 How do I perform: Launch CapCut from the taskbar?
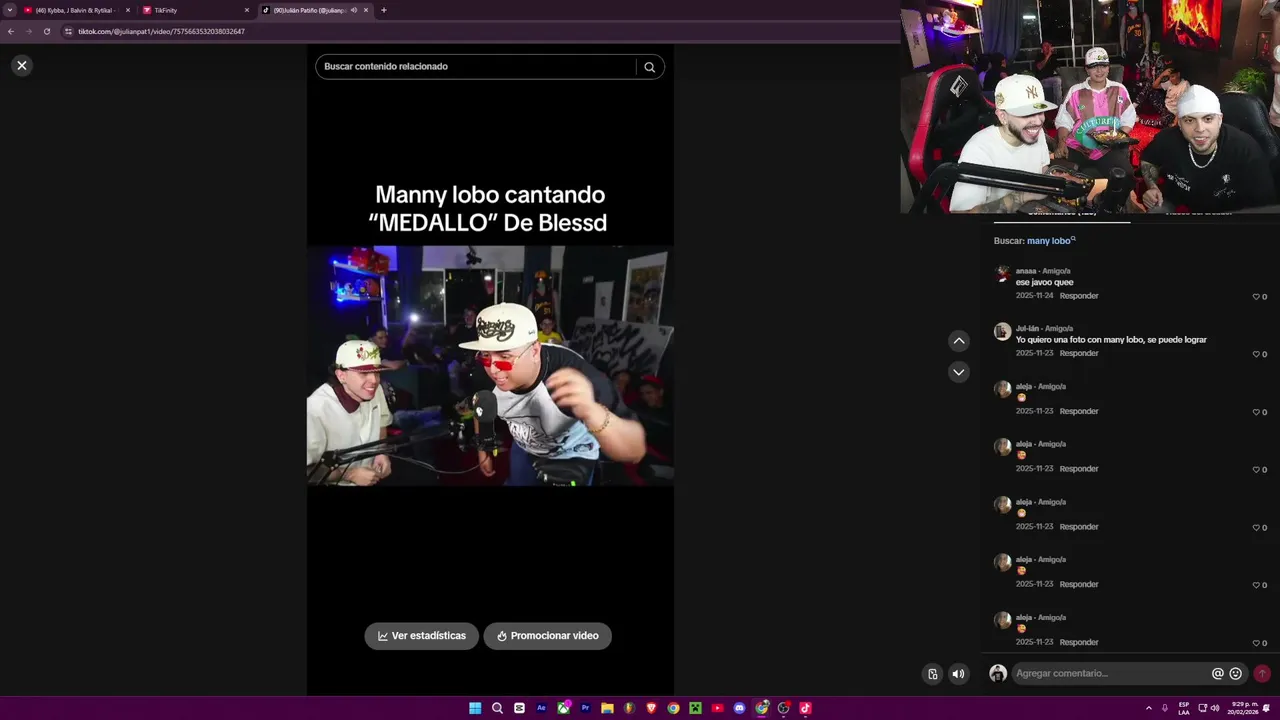tap(519, 708)
